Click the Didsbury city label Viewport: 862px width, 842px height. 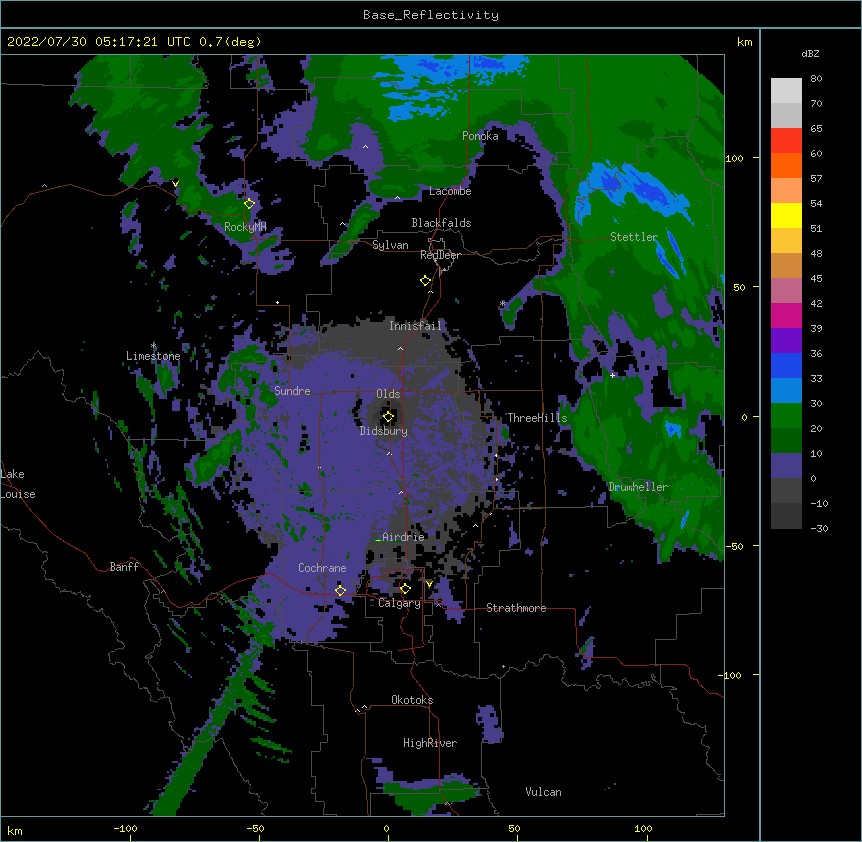coord(383,431)
